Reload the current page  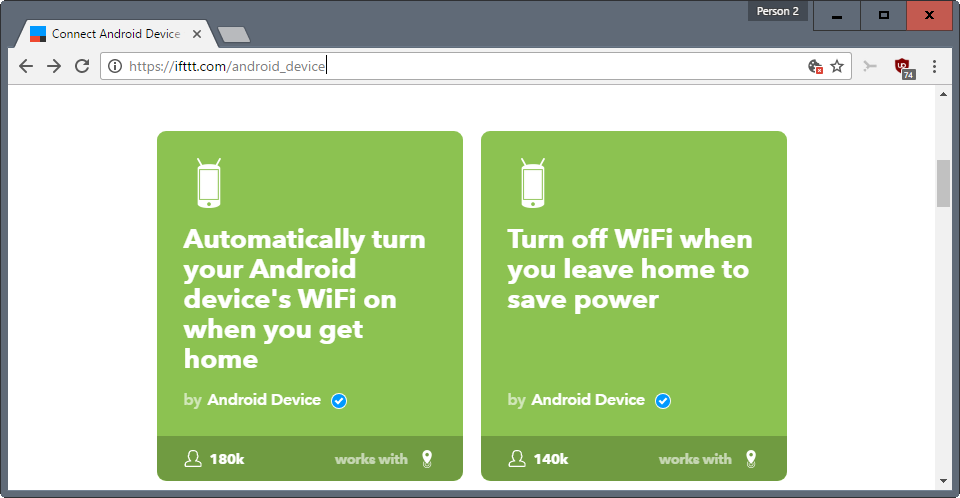click(x=82, y=66)
